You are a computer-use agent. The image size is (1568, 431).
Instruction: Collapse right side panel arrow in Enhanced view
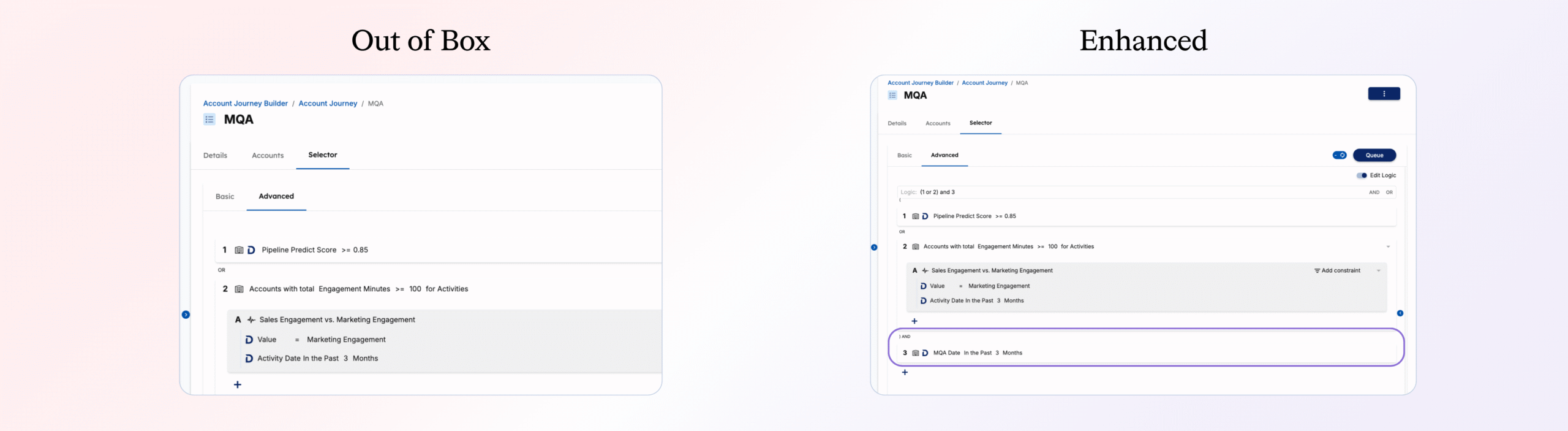pos(1400,313)
